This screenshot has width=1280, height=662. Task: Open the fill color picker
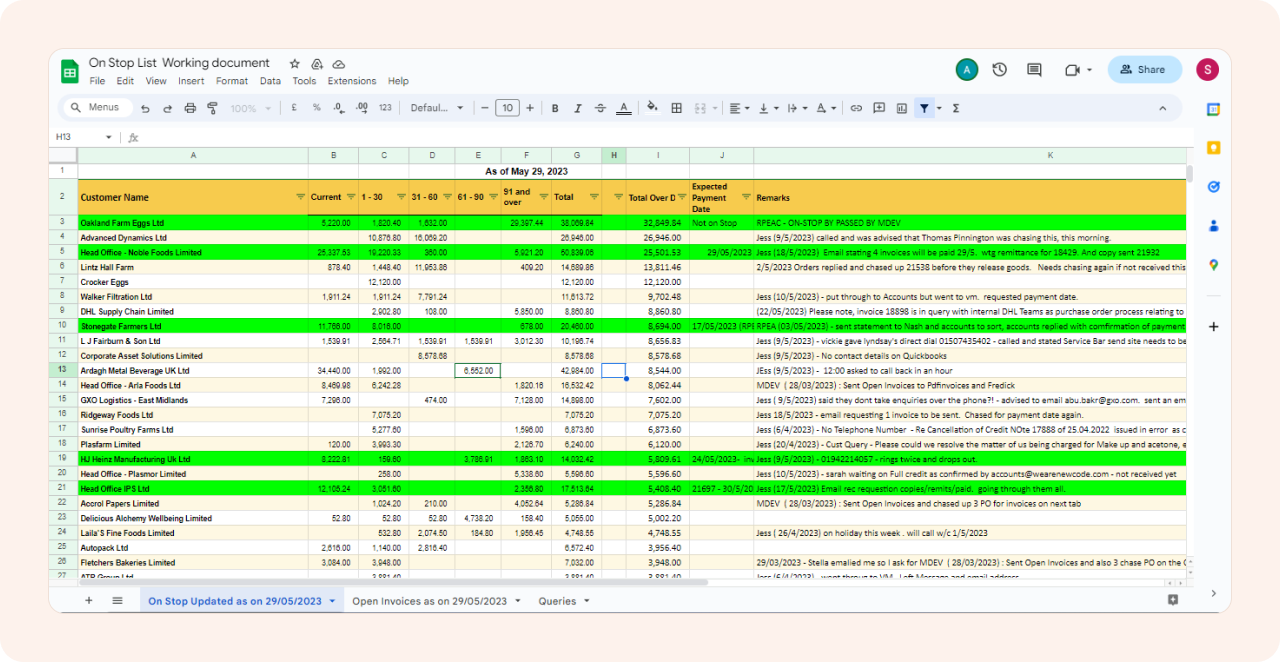pyautogui.click(x=653, y=108)
